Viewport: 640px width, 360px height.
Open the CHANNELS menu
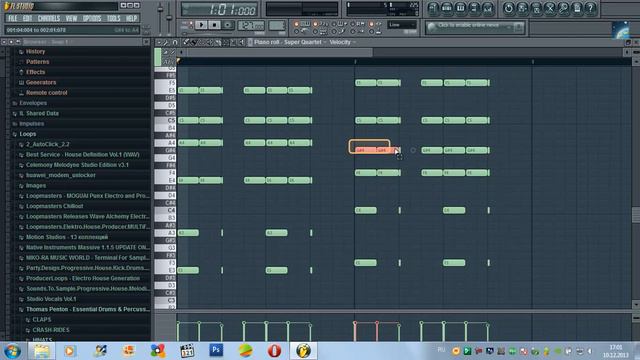(49, 18)
